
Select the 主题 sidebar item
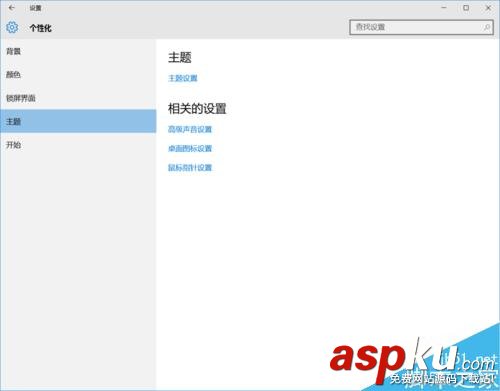click(x=78, y=121)
